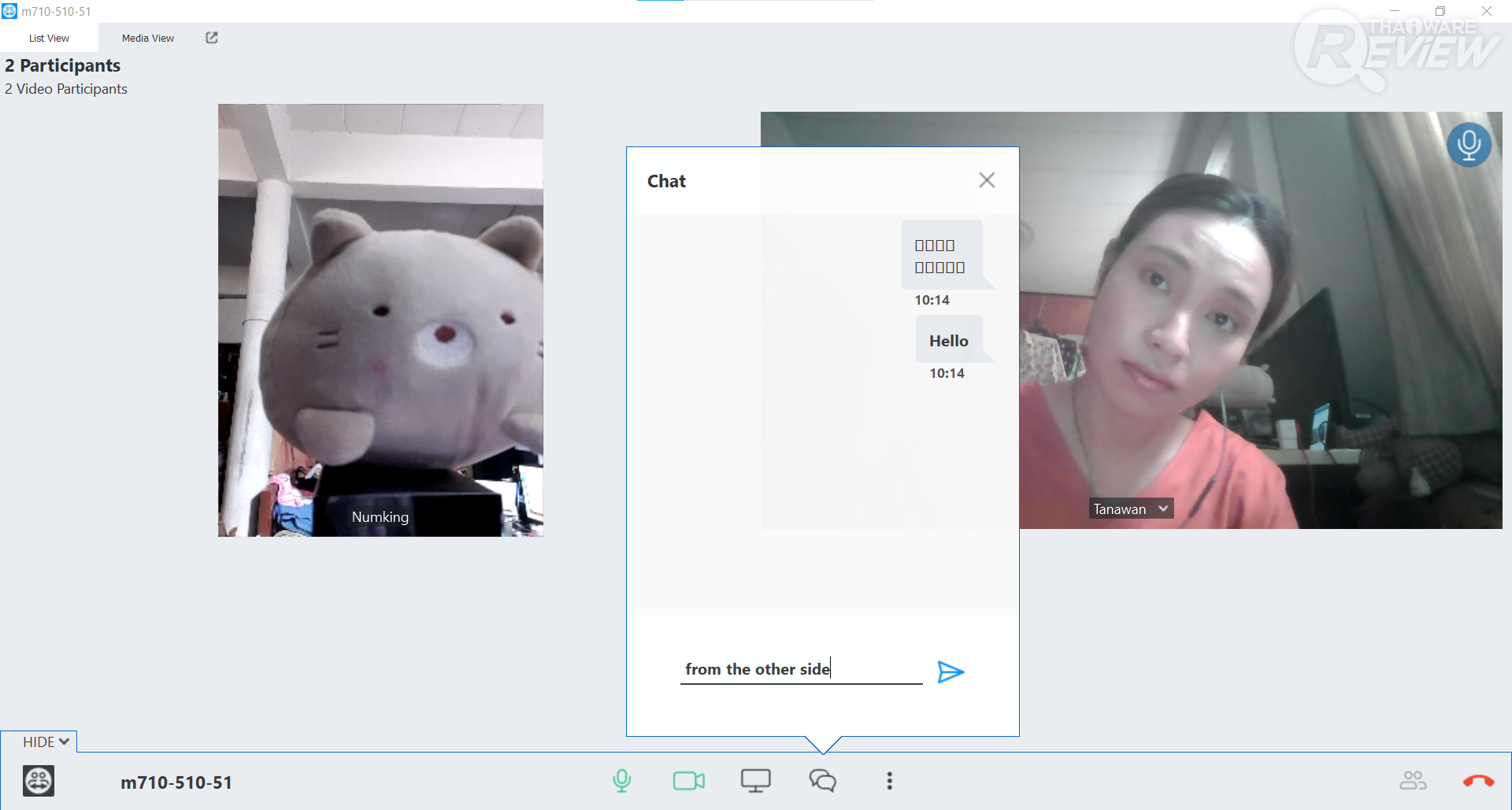Close the application window

[x=1487, y=11]
